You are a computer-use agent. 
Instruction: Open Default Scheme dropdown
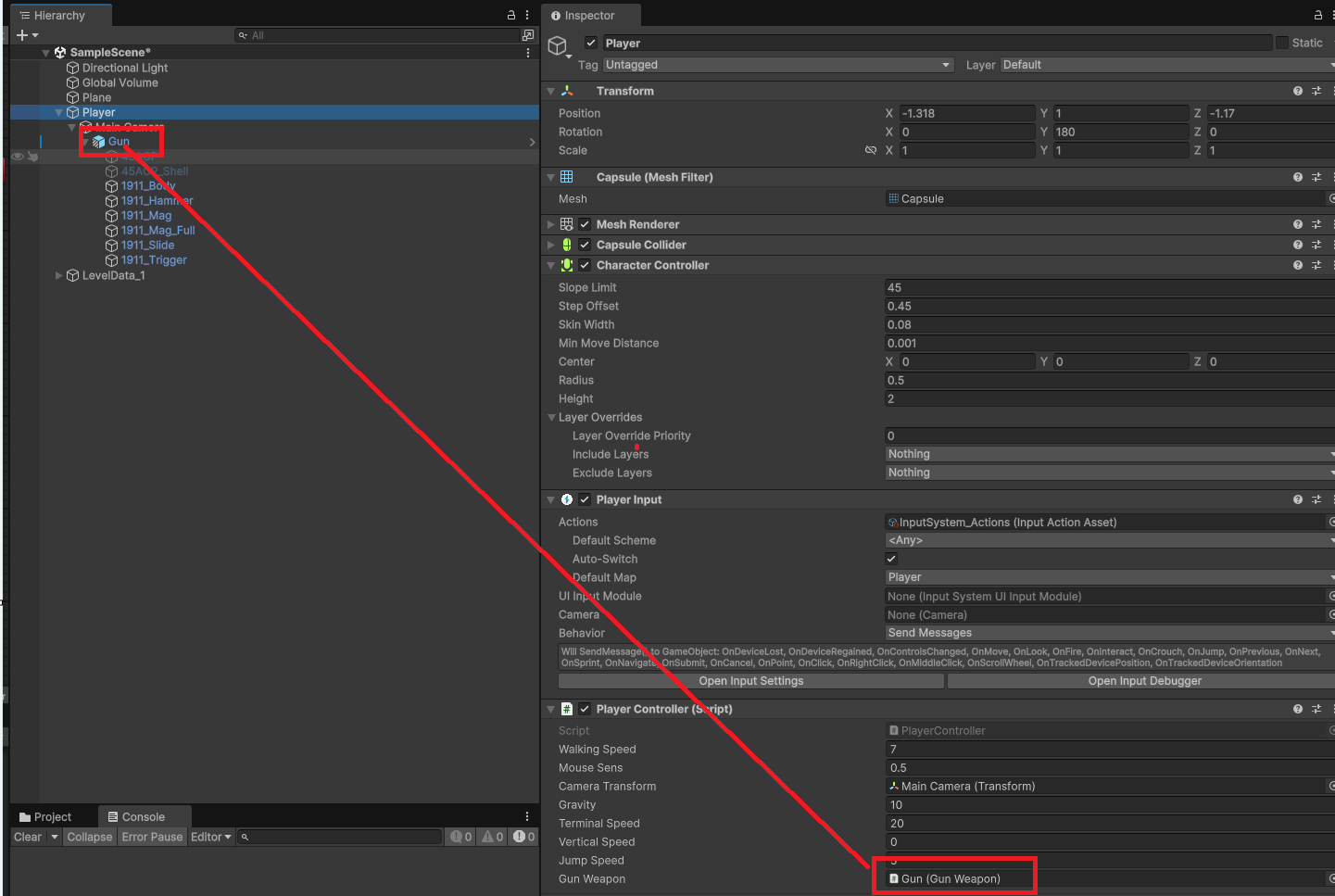coord(1110,540)
